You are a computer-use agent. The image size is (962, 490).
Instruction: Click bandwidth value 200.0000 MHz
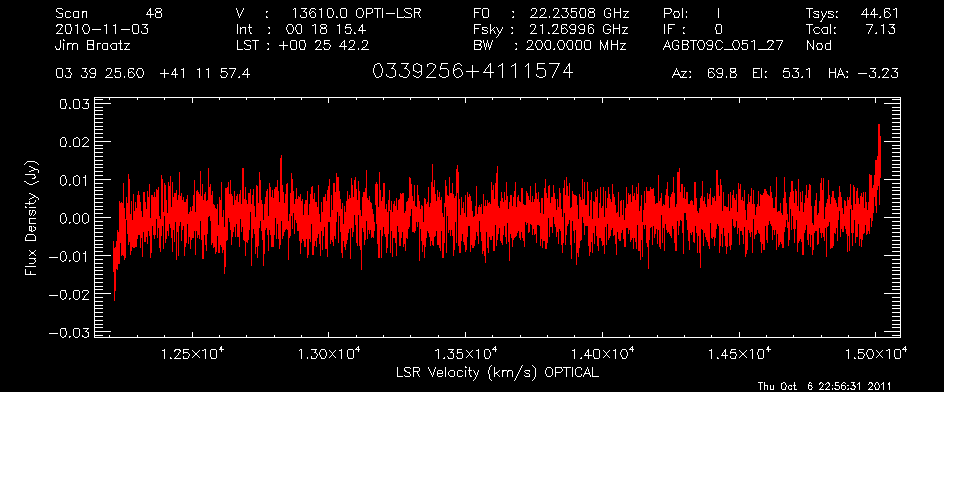pos(576,45)
